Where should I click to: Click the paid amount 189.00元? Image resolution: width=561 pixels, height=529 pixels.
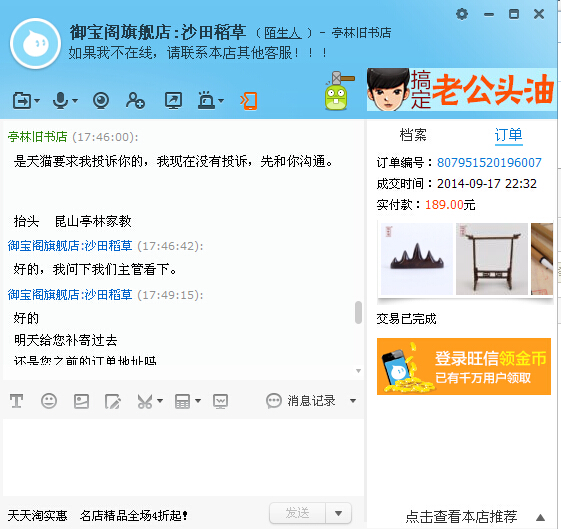click(450, 205)
